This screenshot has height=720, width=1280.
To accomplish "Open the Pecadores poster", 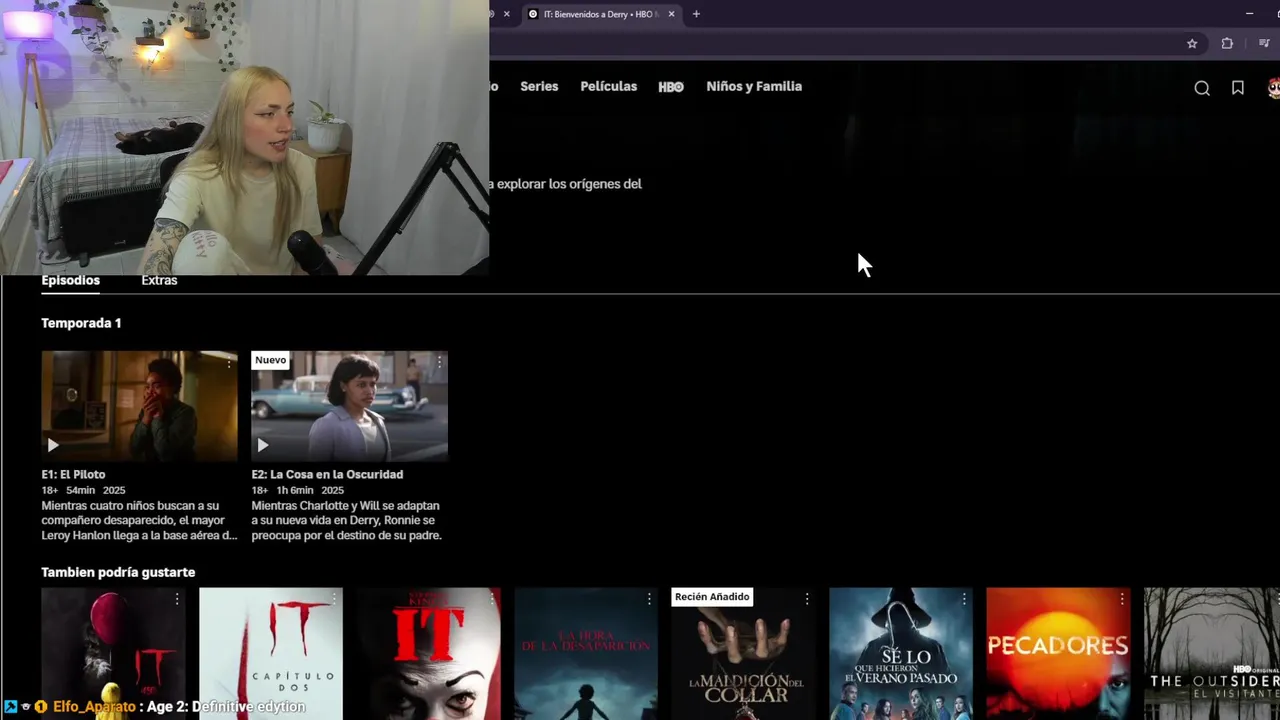I will click(x=1058, y=653).
